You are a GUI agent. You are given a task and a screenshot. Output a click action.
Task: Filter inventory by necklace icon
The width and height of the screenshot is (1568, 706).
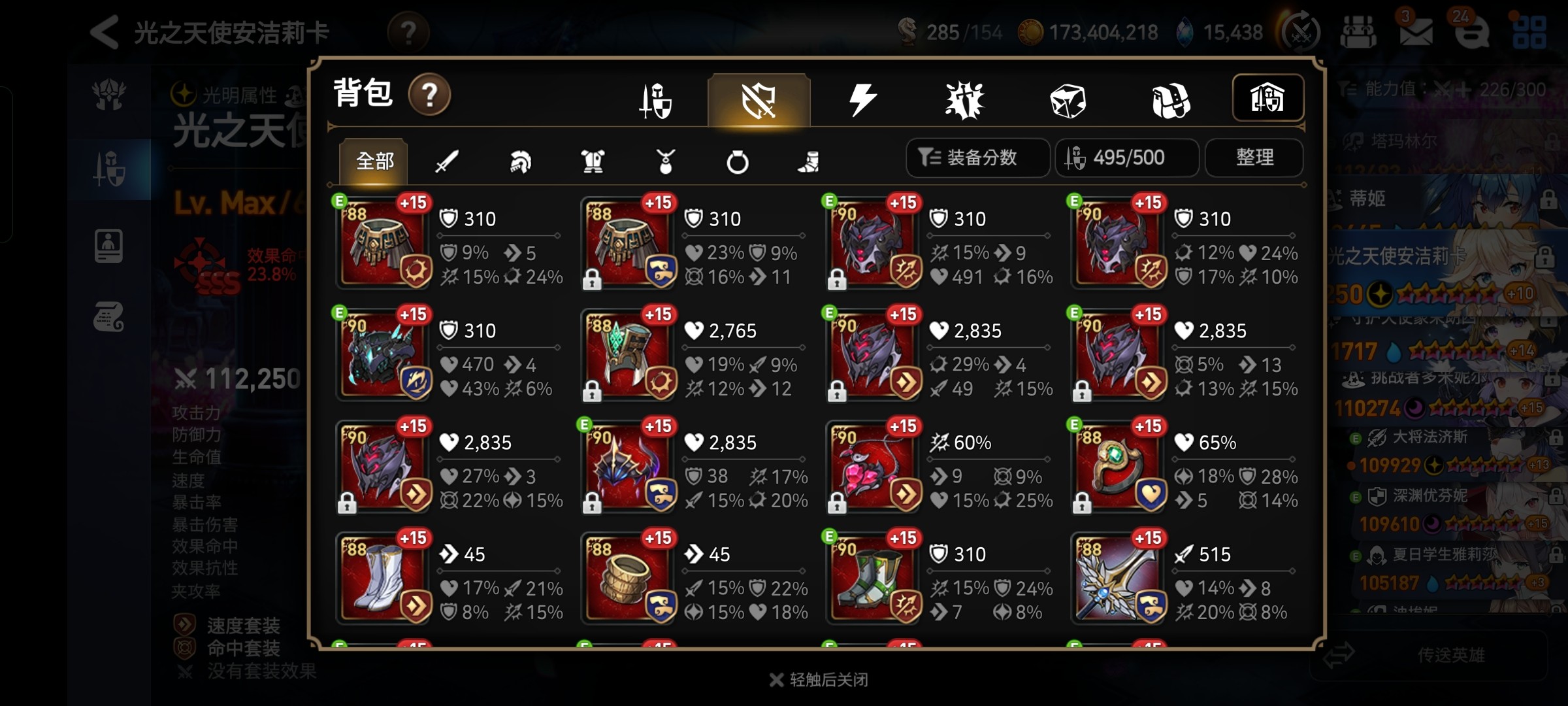665,161
